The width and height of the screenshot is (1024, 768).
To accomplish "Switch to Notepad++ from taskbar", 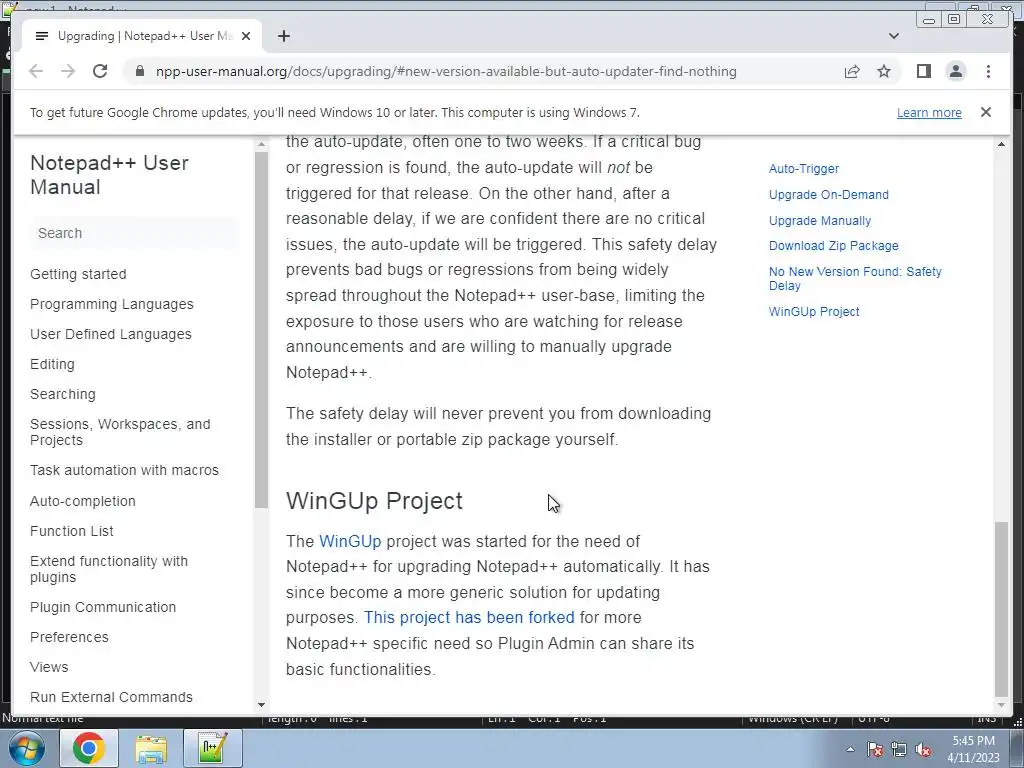I will point(213,748).
